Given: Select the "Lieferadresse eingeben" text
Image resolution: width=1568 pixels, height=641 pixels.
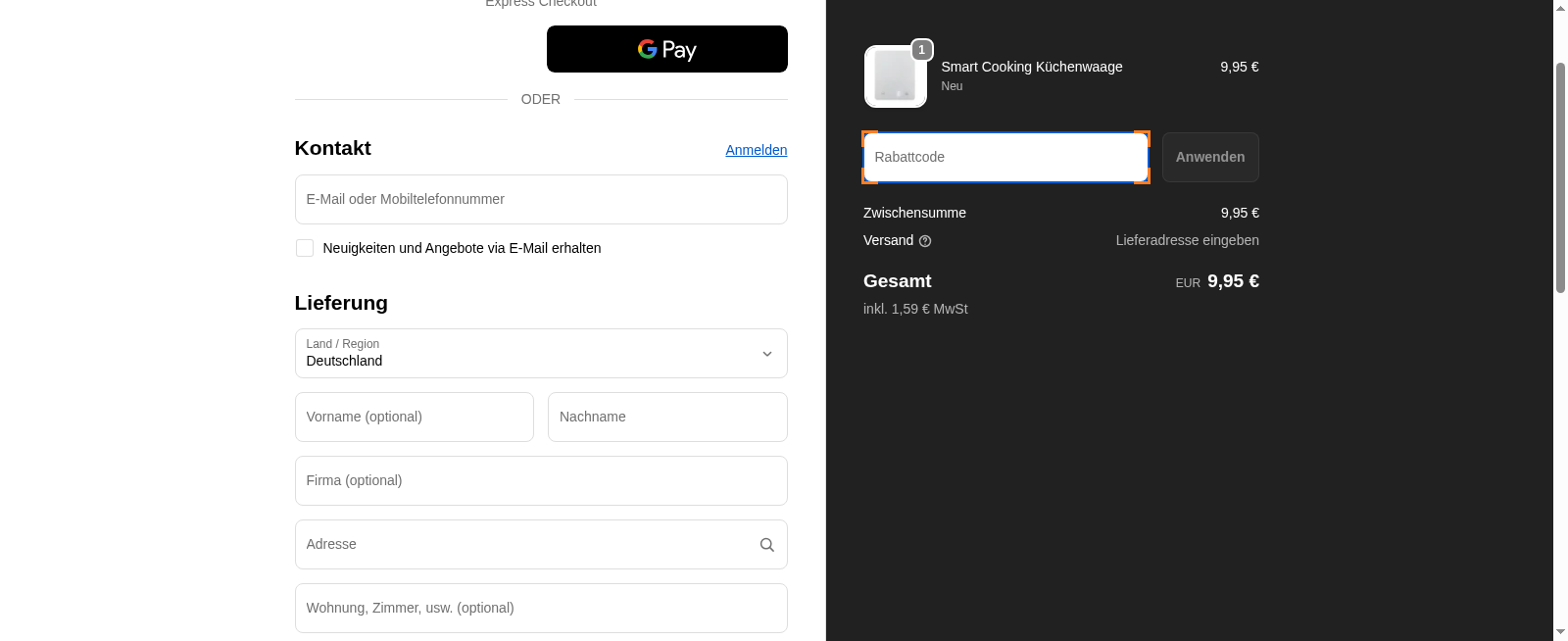Looking at the screenshot, I should point(1187,240).
